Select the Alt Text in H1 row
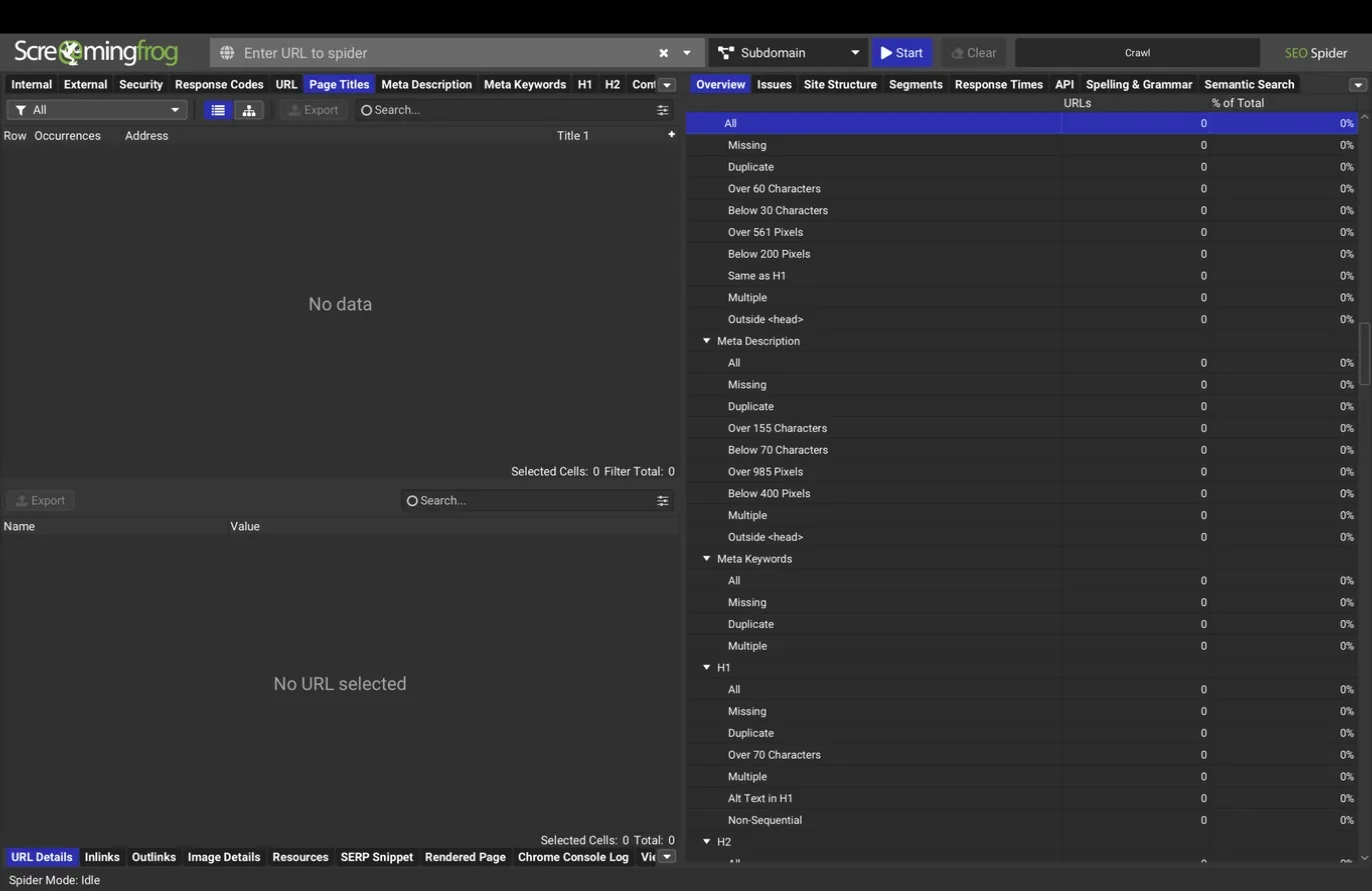 1021,799
